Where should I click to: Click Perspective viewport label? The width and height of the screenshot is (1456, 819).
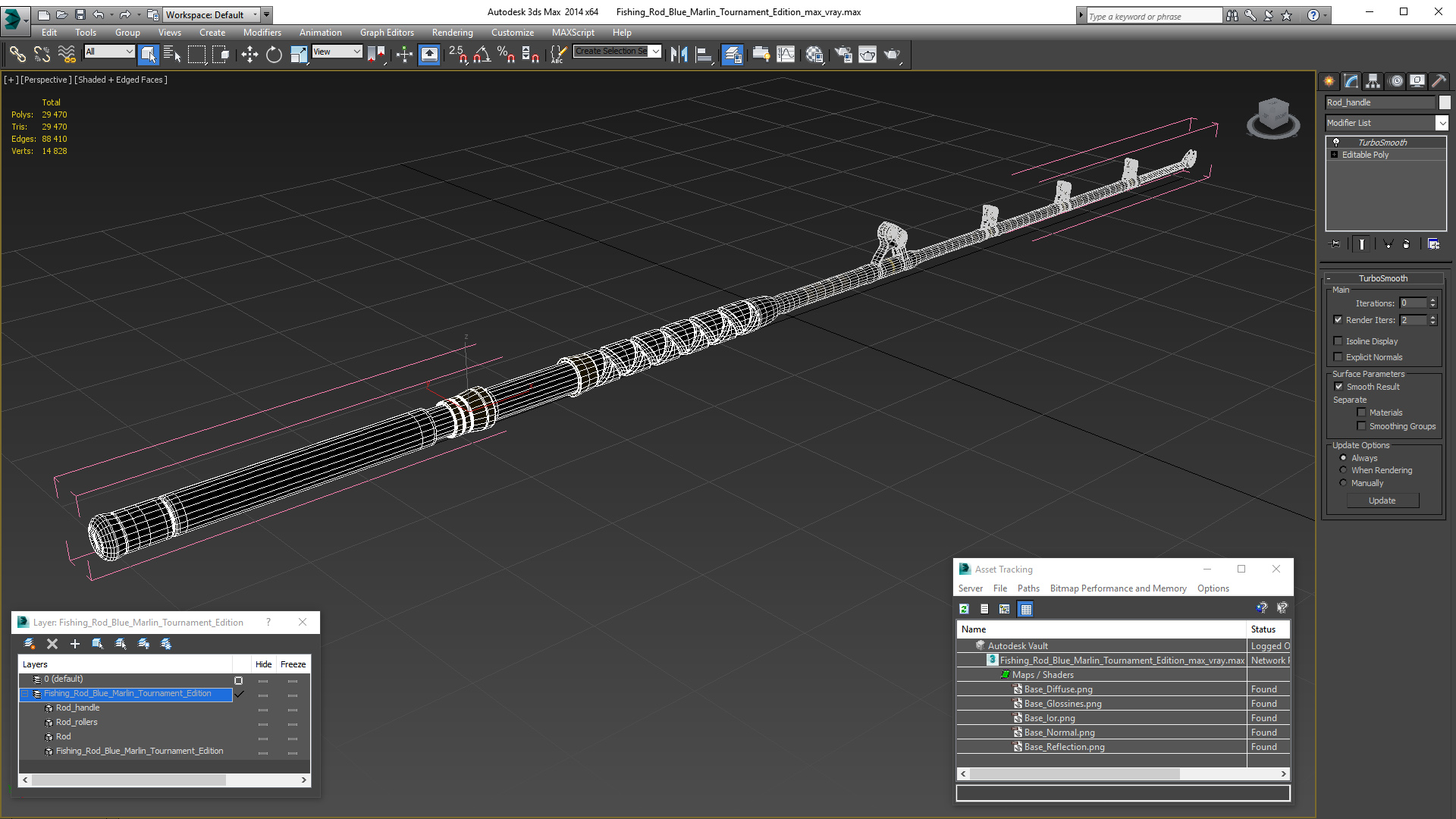point(45,80)
